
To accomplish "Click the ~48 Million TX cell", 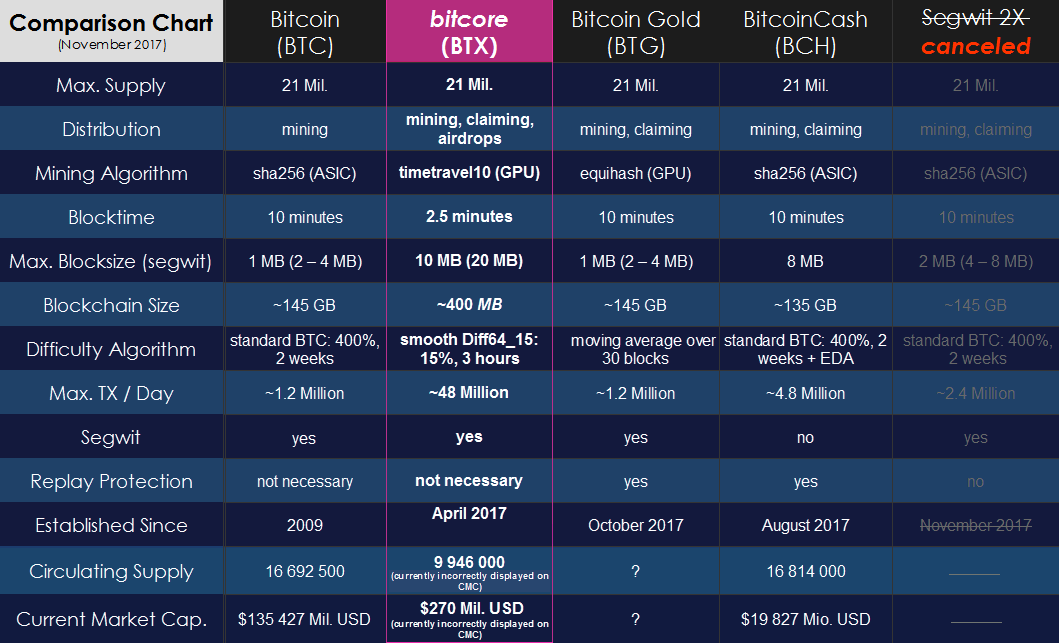I will tap(469, 392).
